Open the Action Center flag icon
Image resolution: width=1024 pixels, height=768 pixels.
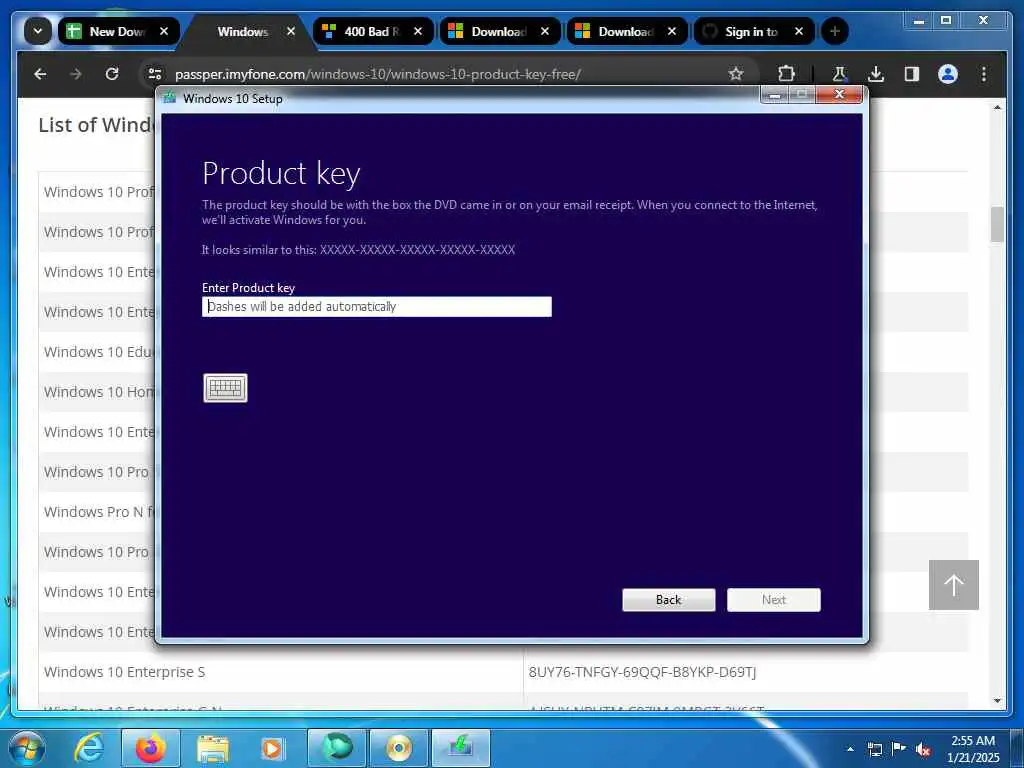[899, 749]
